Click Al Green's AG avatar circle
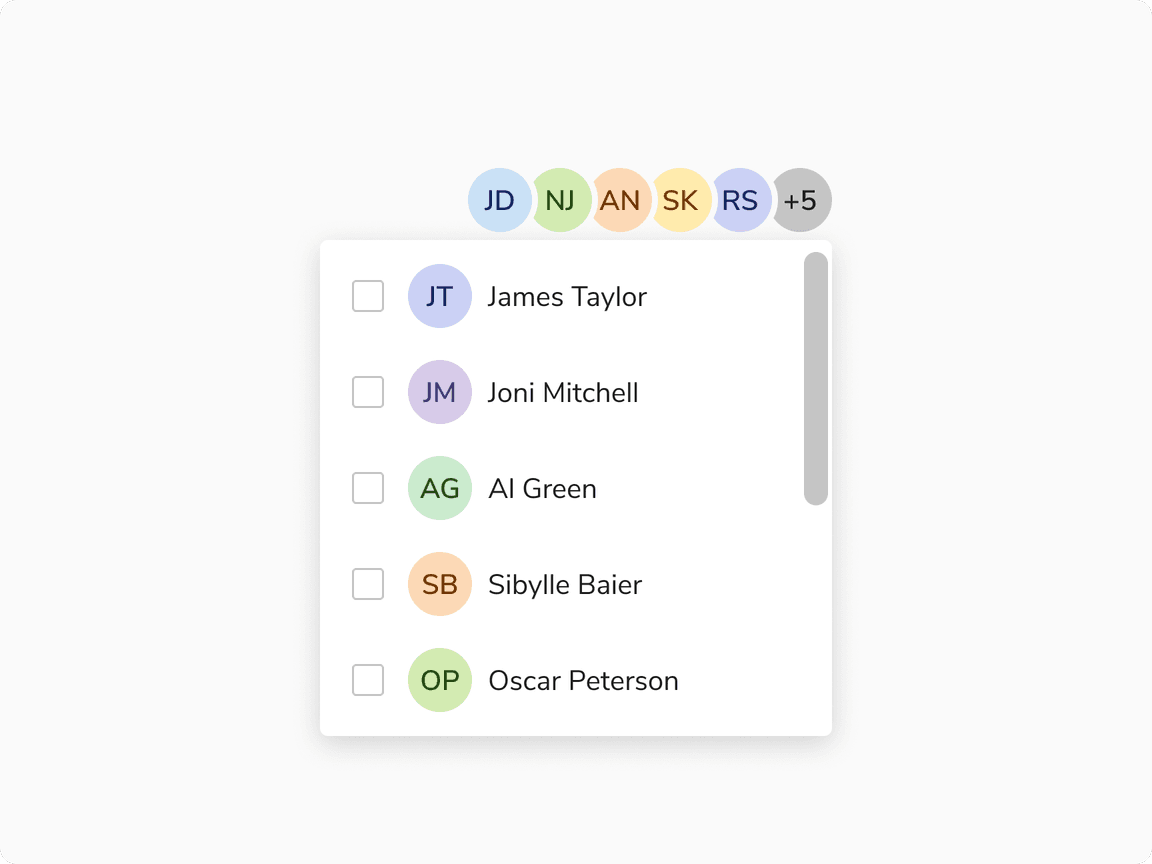The width and height of the screenshot is (1152, 864). (440, 488)
